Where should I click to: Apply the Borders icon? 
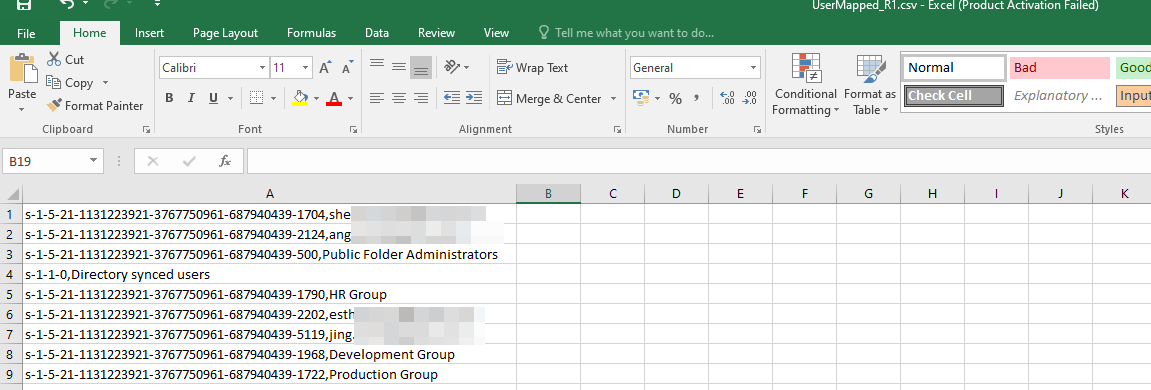[256, 98]
